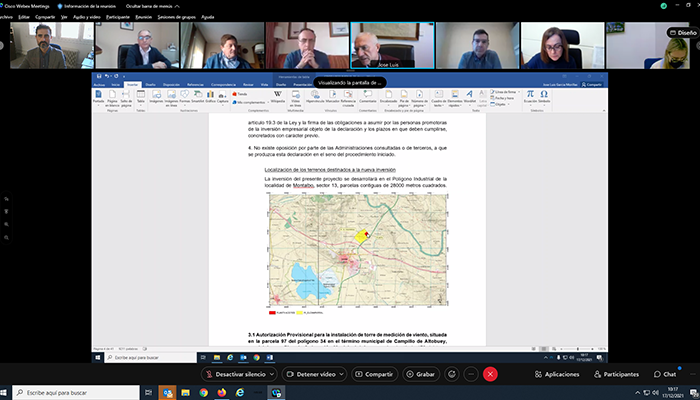
Task: Start recording with the Grabar button
Action: click(421, 373)
